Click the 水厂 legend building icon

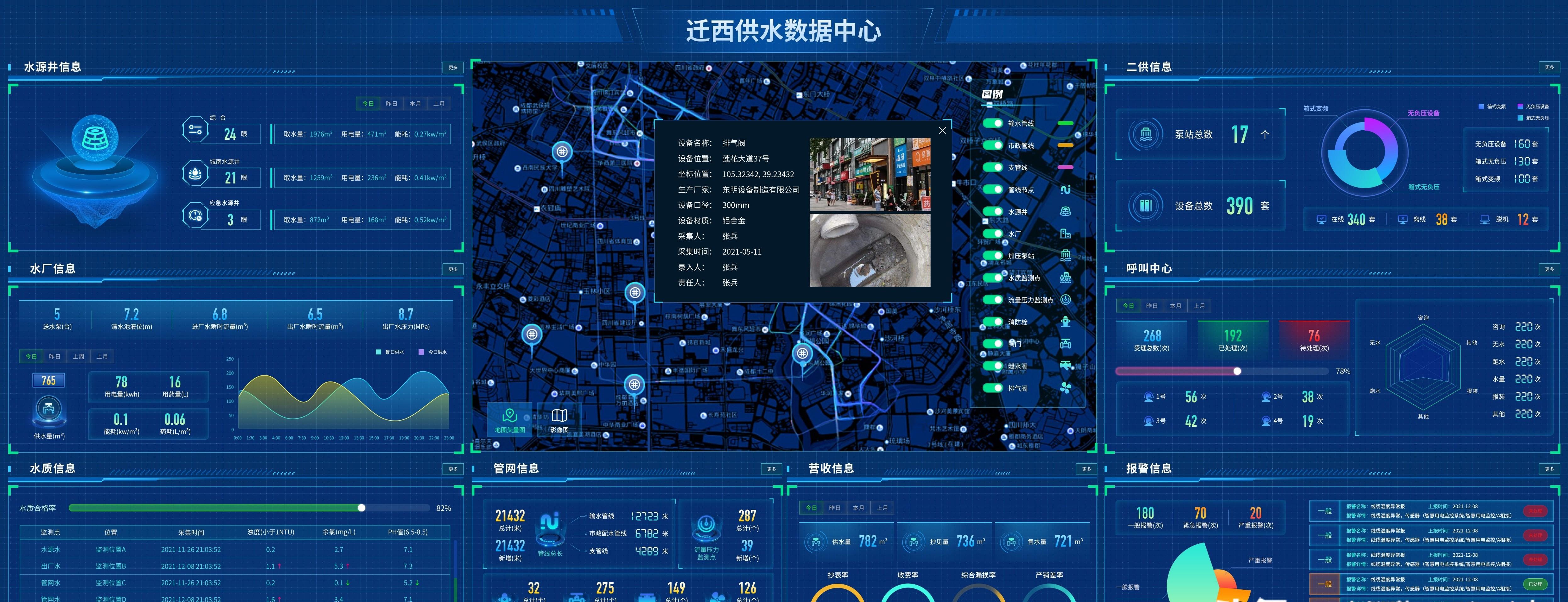pyautogui.click(x=1065, y=234)
